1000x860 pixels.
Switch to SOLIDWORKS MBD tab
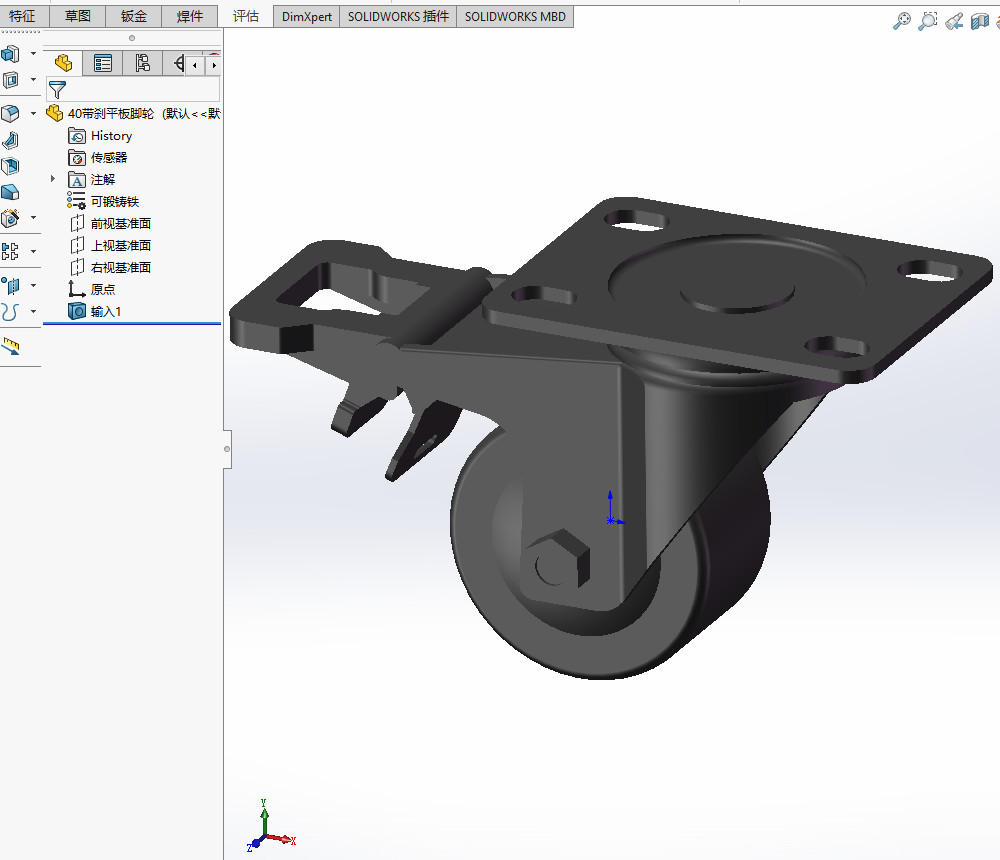click(515, 17)
